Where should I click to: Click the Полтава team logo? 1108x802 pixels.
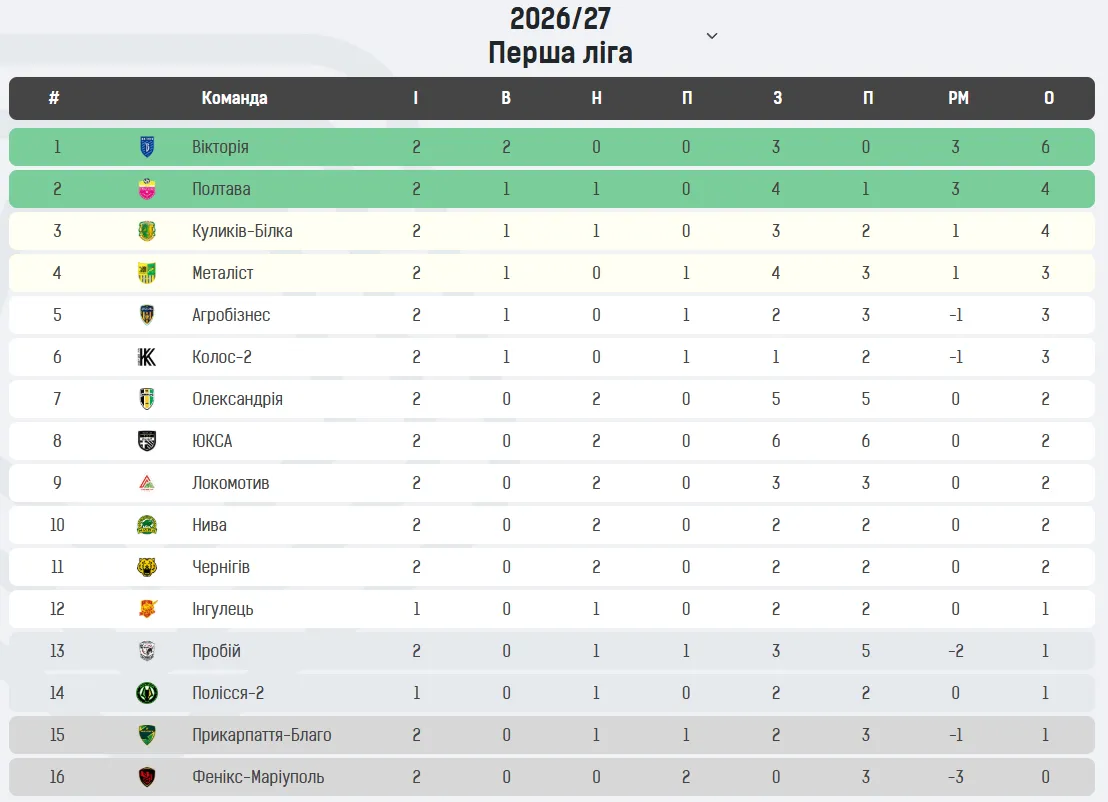pyautogui.click(x=147, y=189)
